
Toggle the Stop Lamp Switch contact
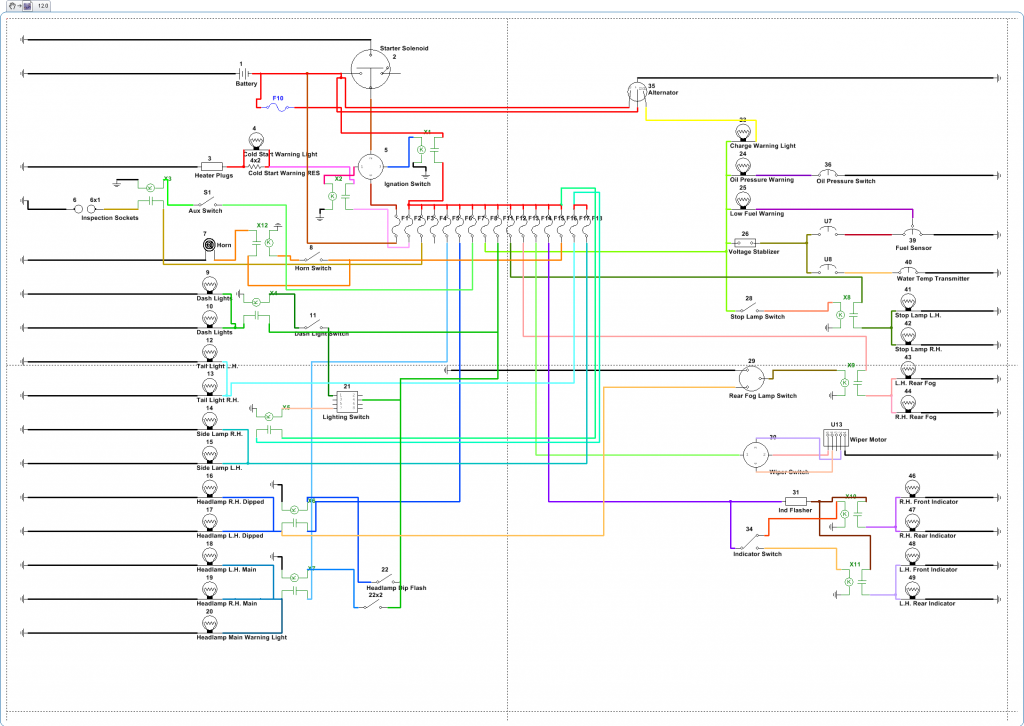coord(750,305)
